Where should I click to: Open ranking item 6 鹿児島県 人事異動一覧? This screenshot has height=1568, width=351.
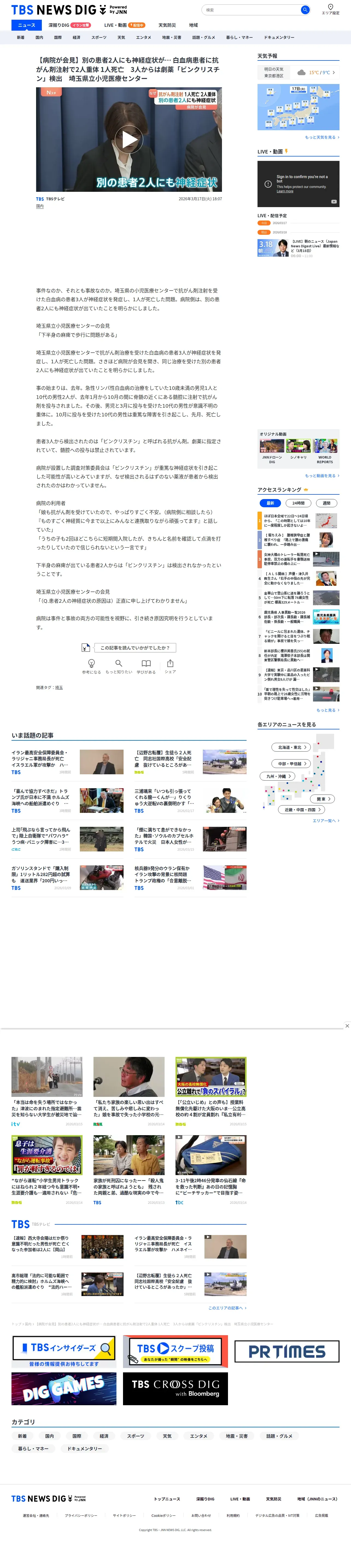click(x=298, y=617)
